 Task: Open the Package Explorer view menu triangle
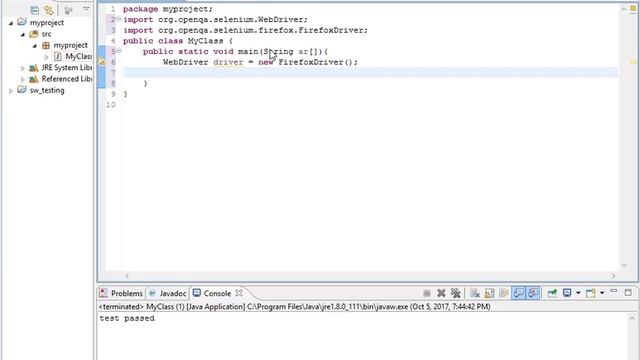click(86, 9)
